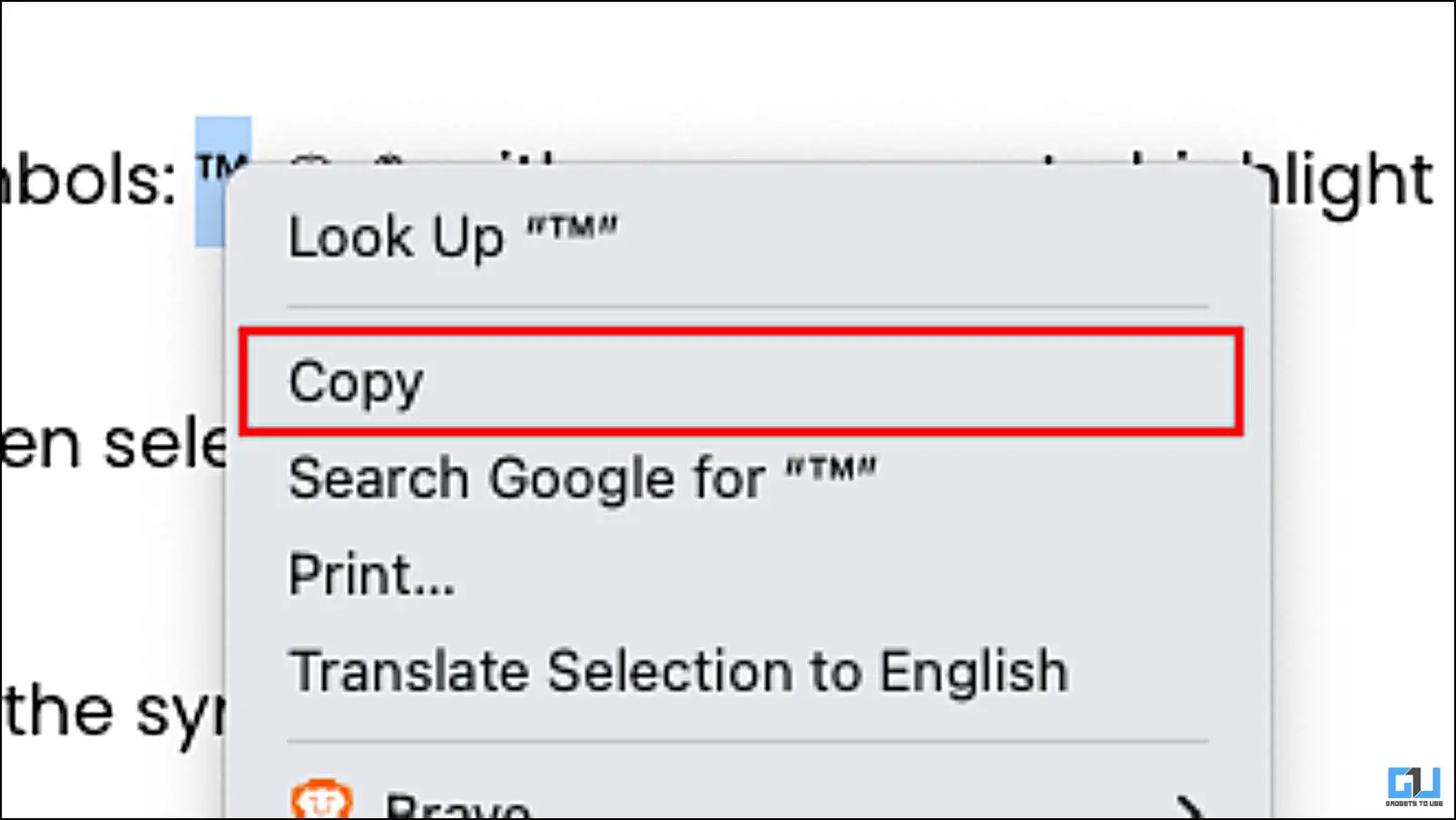The width and height of the screenshot is (1456, 820).
Task: Expand the Brave submenu arrow
Action: tap(1188, 806)
